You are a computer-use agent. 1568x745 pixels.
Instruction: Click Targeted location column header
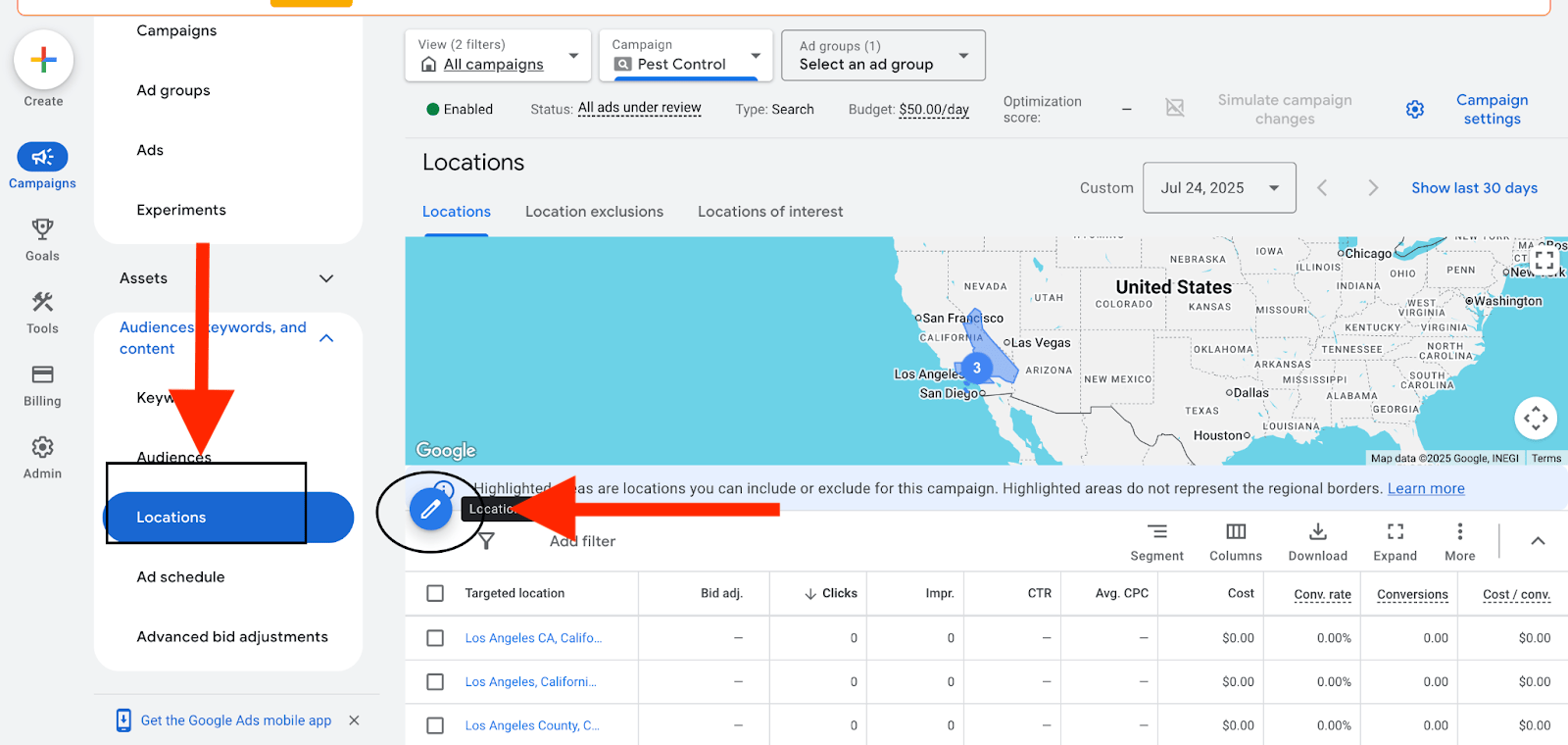[514, 593]
